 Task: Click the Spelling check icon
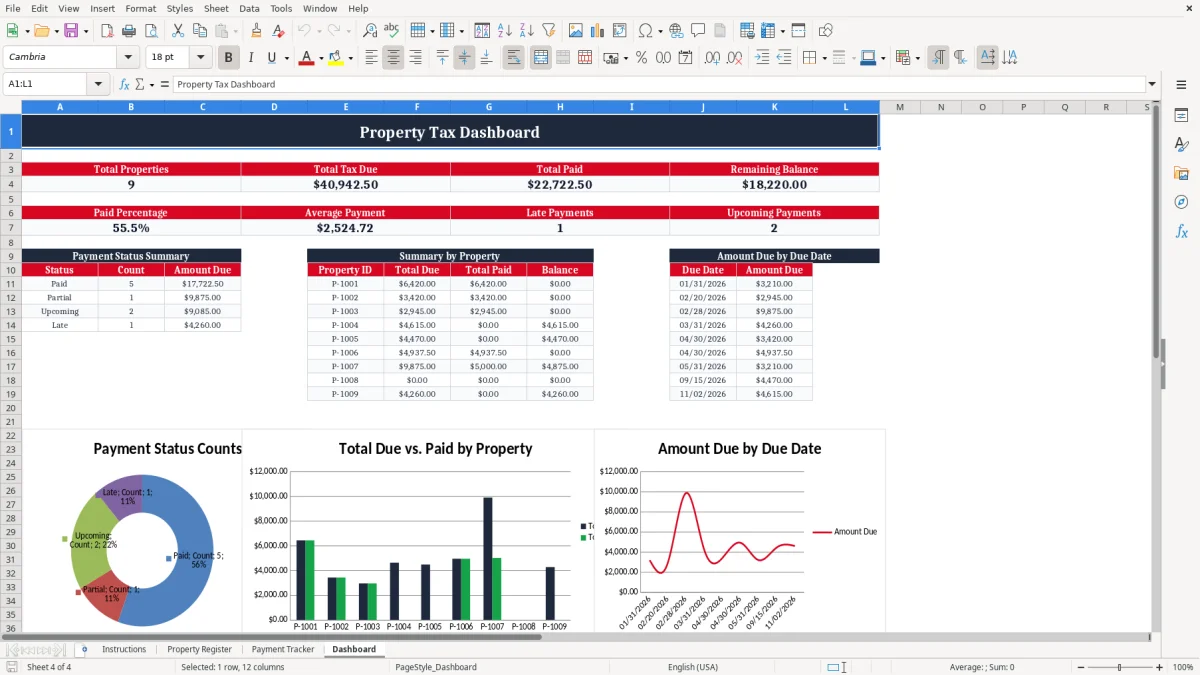391,31
